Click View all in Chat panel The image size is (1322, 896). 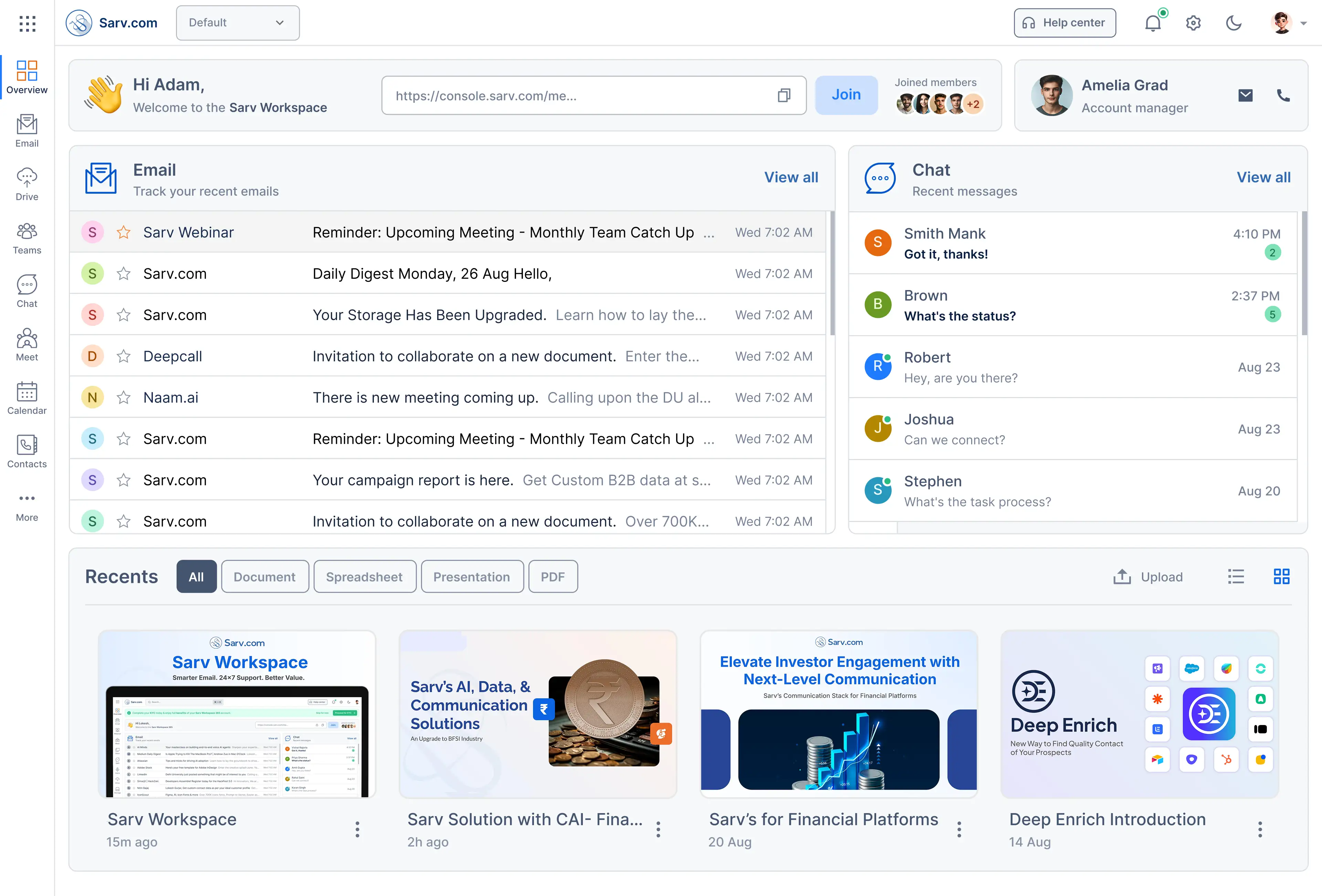click(x=1263, y=178)
